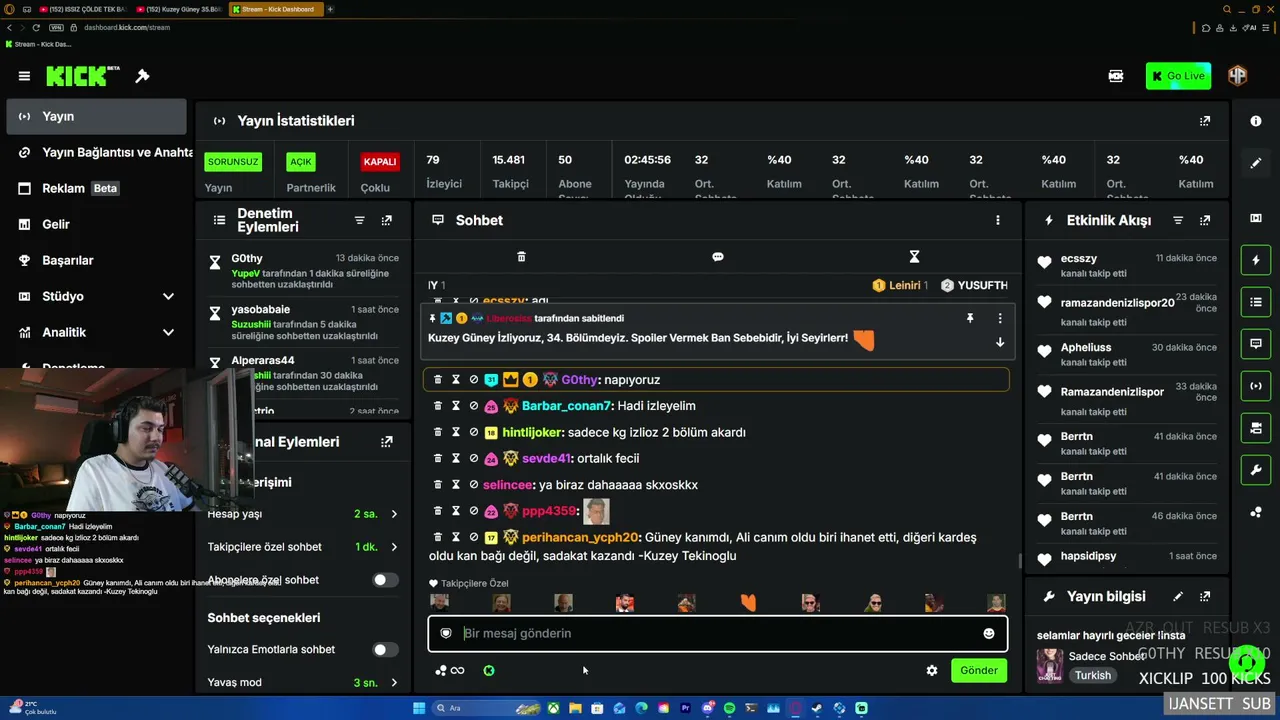The image size is (1280, 720).
Task: Select the speech bubble tab in Sohbet panel
Action: (x=717, y=257)
